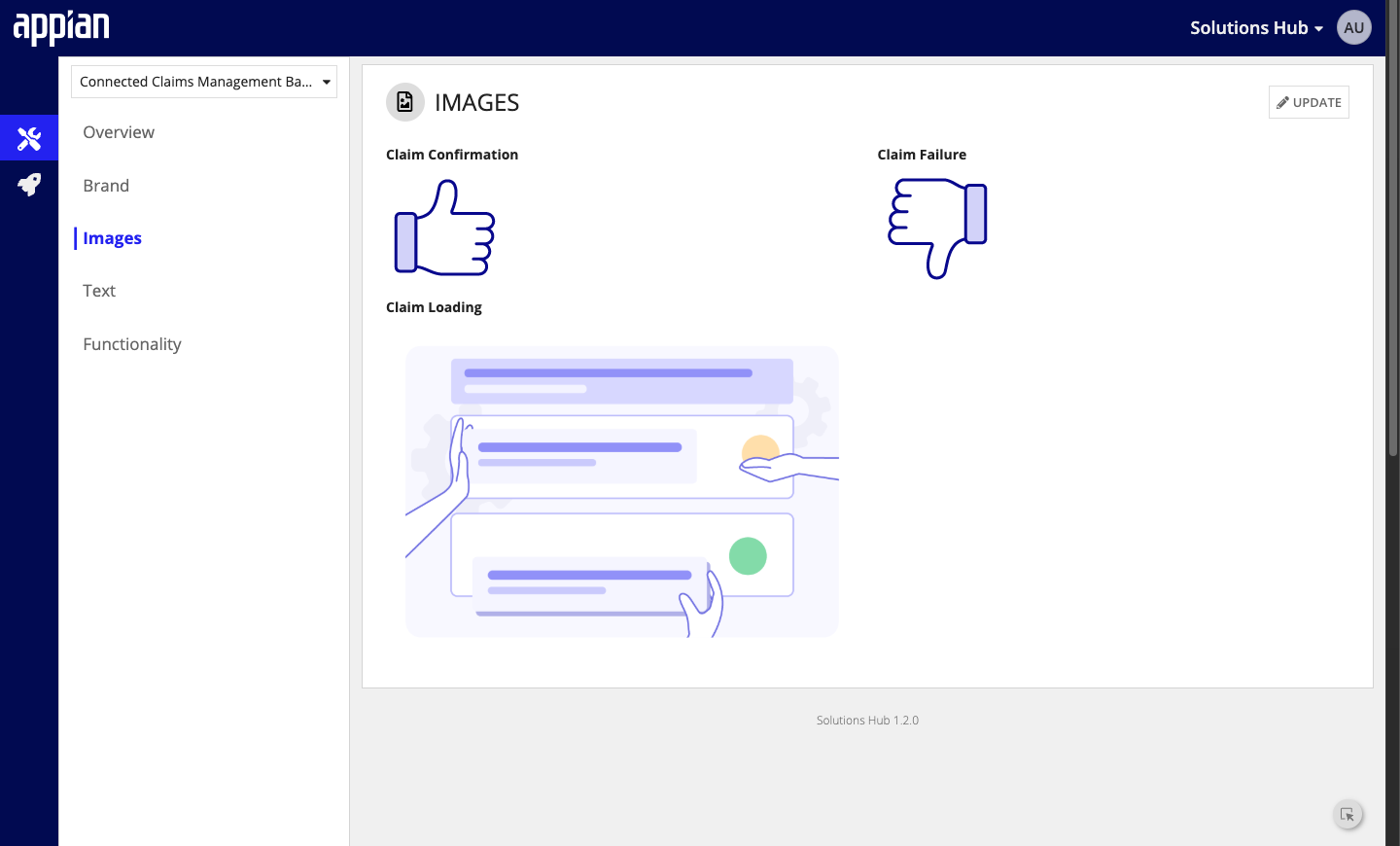Click the Appian logo
The height and width of the screenshot is (846, 1400).
(61, 27)
